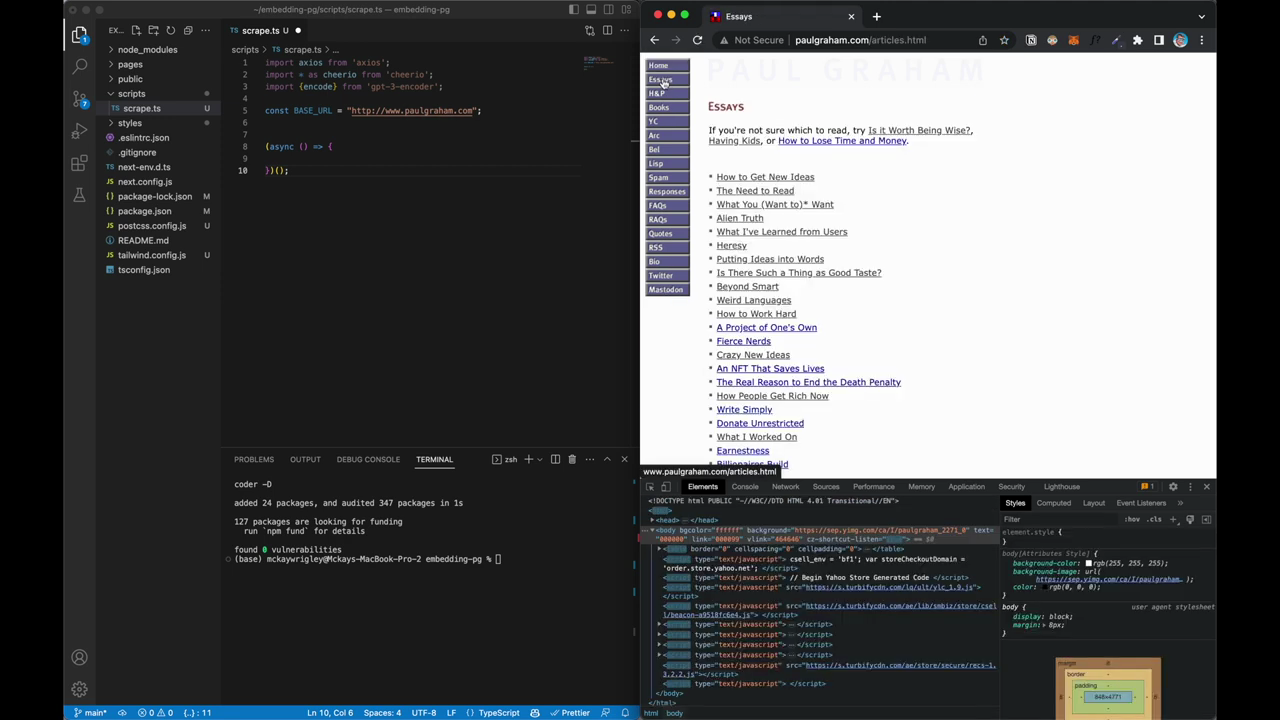Click the MetaMask fox extension icon
The image size is (1280, 720).
1073,40
